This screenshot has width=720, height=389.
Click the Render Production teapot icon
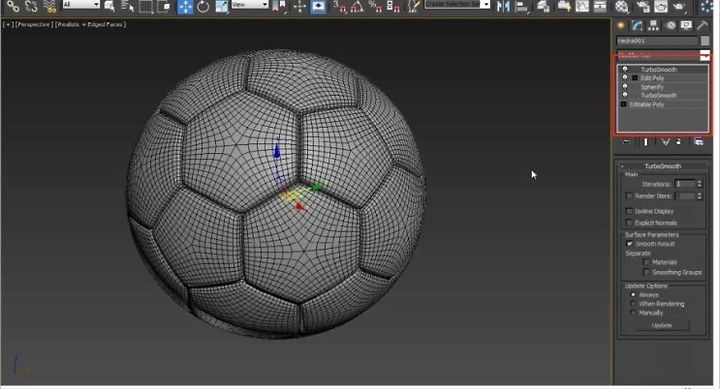pos(680,6)
